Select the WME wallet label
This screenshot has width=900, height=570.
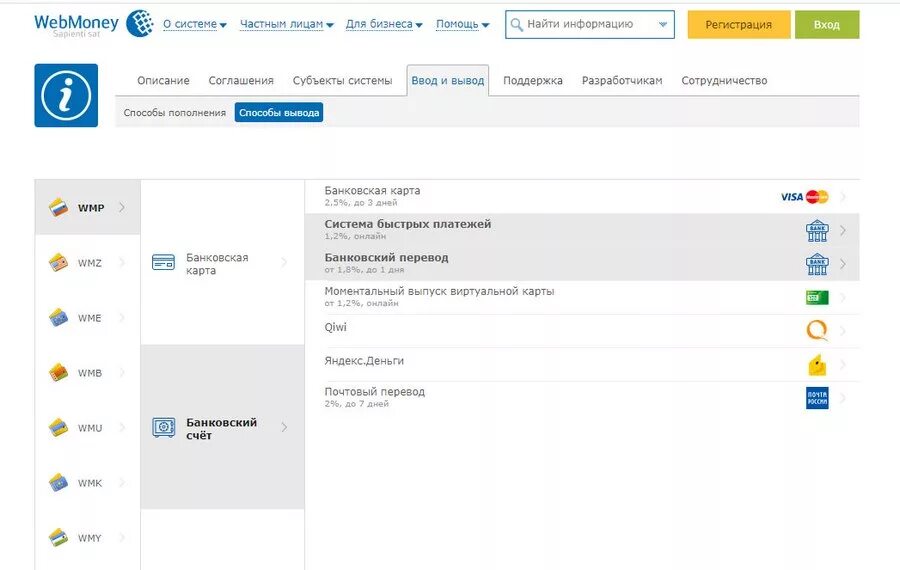[x=90, y=318]
